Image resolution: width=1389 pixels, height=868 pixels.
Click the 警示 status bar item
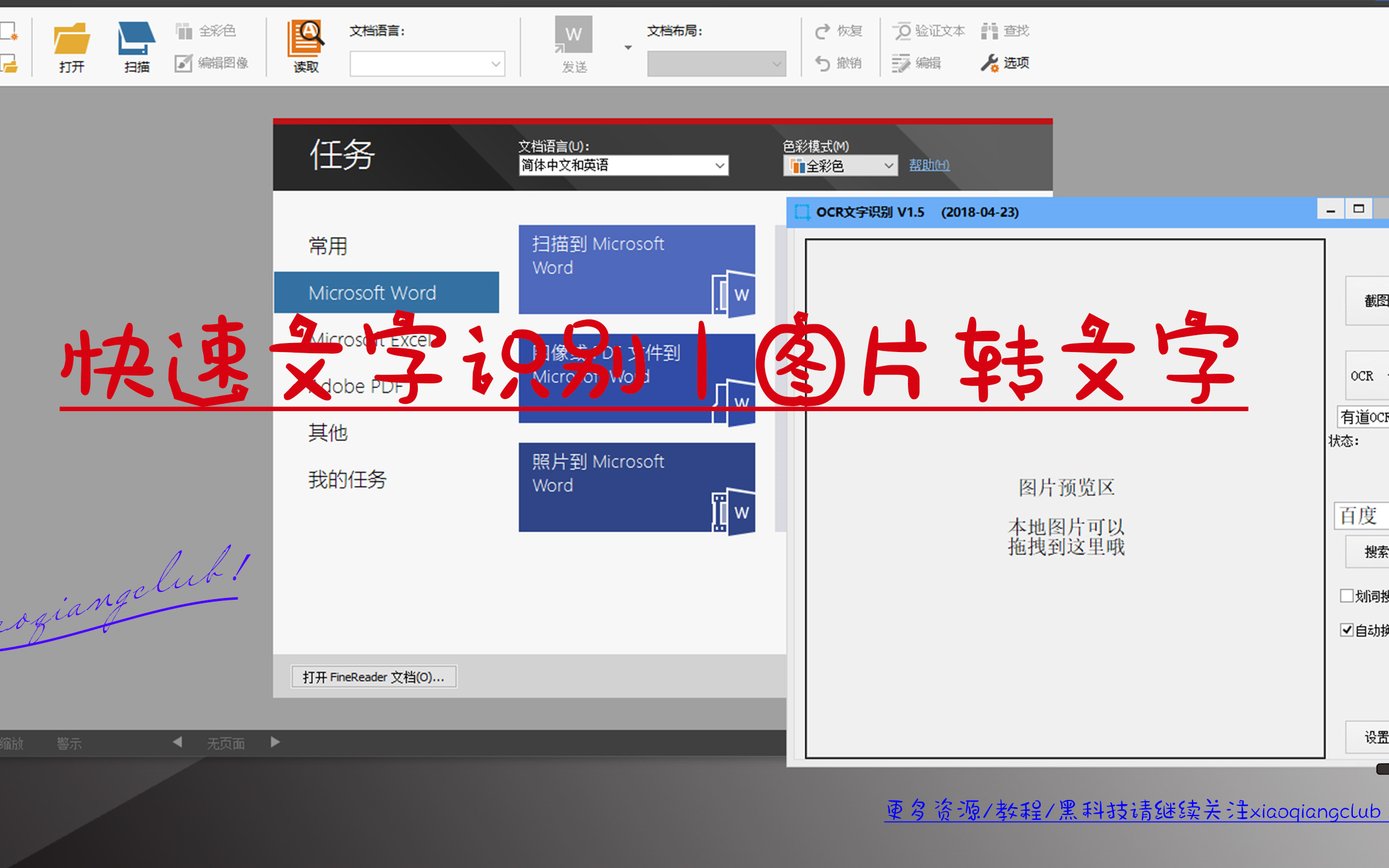point(69,744)
